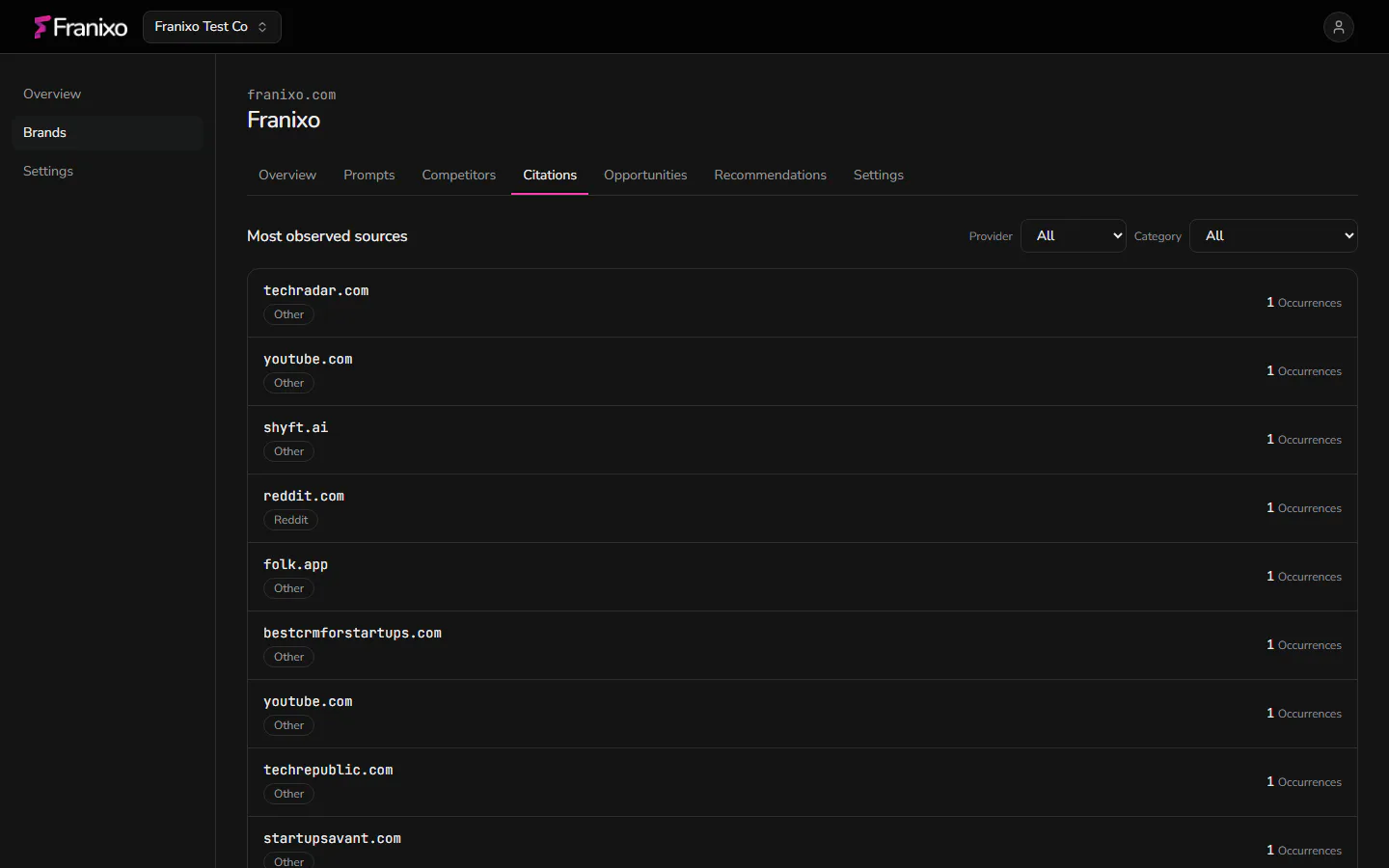Expand the Category filter dropdown
The height and width of the screenshot is (868, 1389).
pyautogui.click(x=1273, y=235)
